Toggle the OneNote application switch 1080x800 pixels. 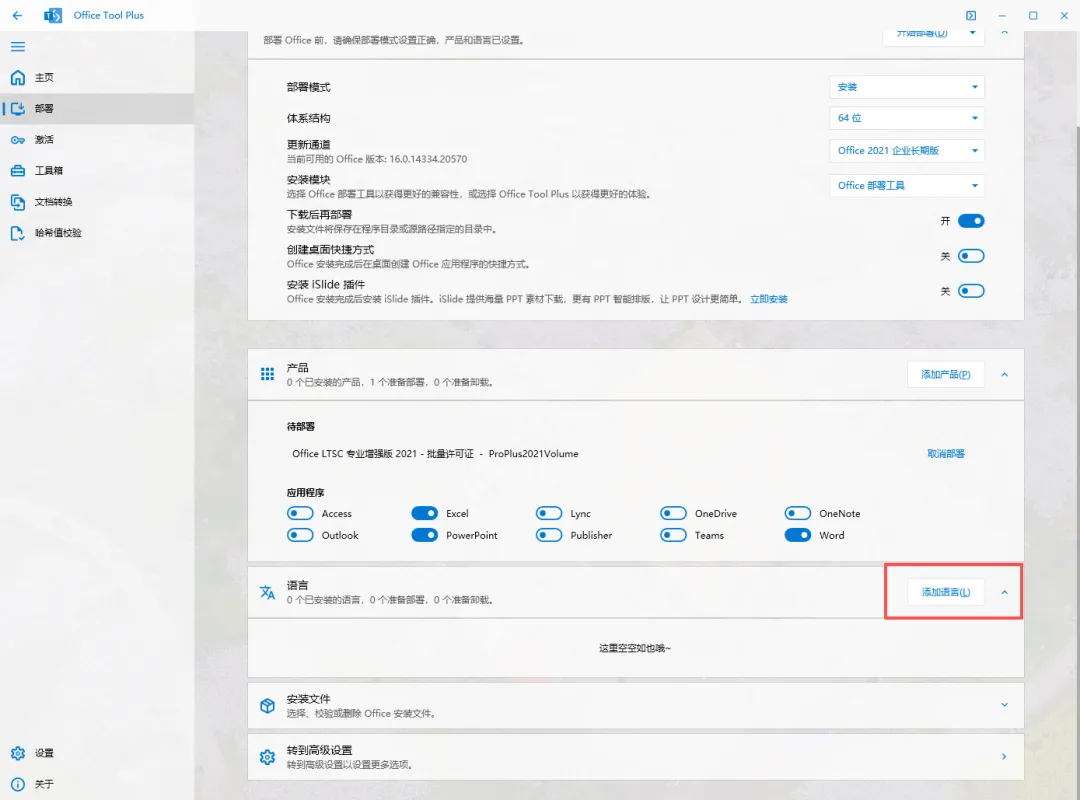click(798, 513)
